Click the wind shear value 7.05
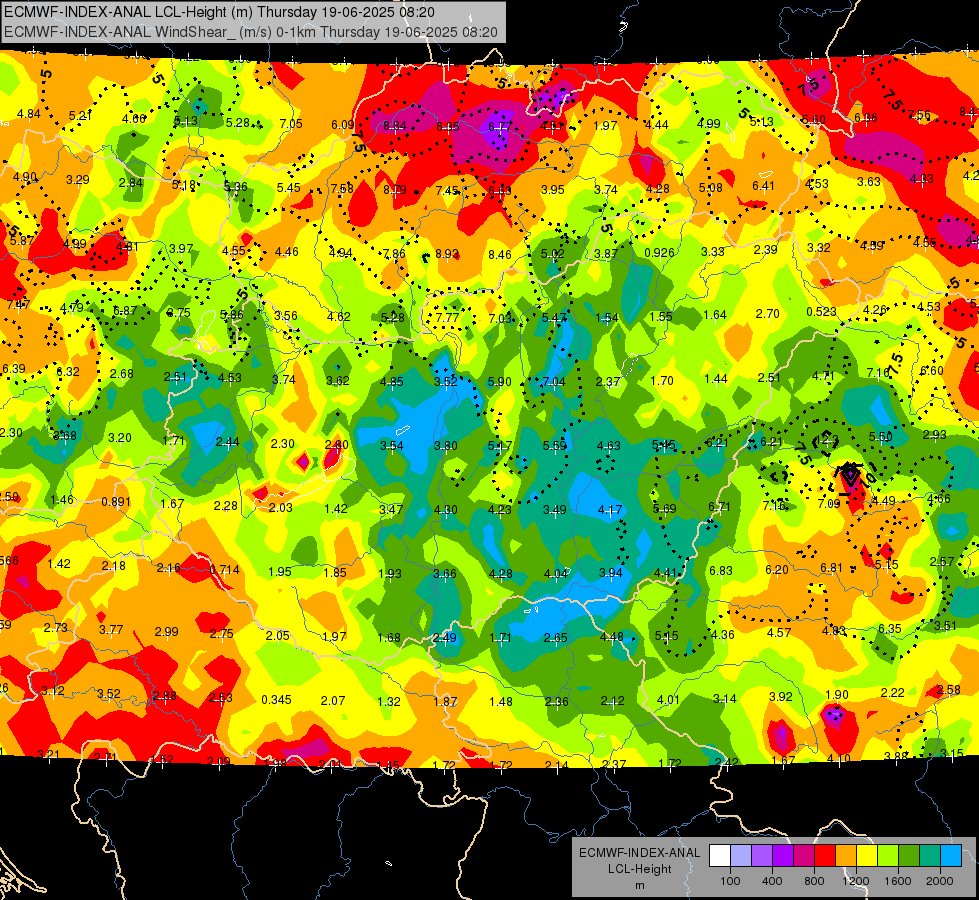Screen dimensions: 979x900 pos(291,124)
